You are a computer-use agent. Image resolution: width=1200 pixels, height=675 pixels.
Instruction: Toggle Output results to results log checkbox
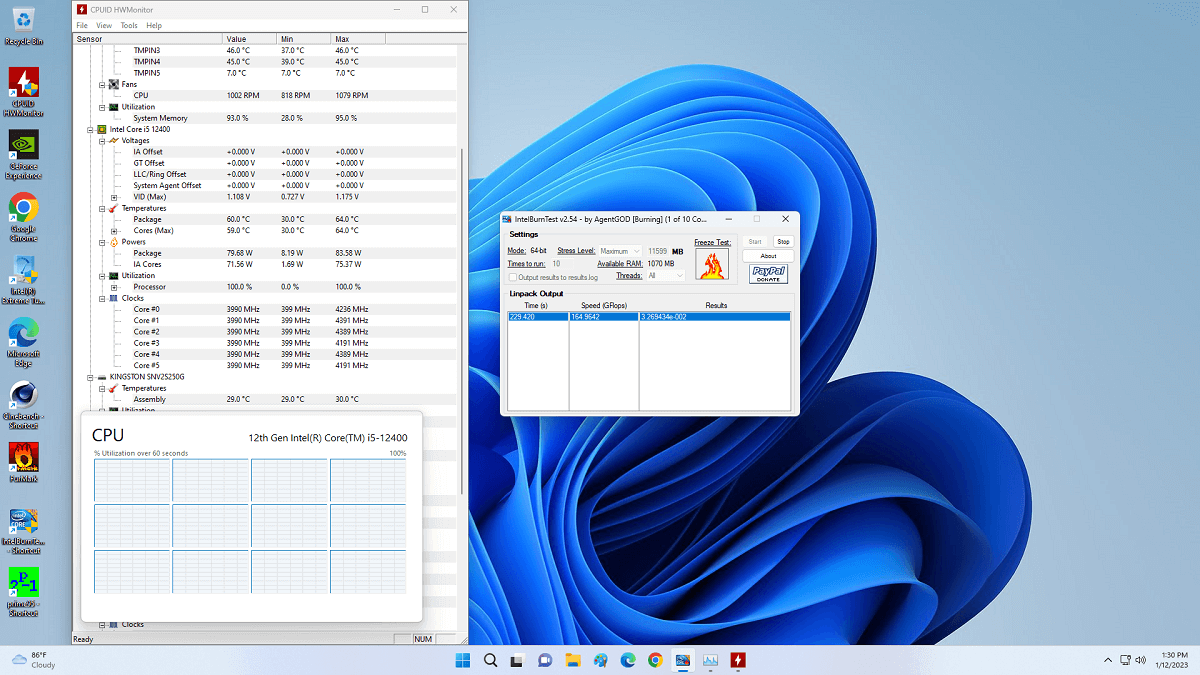tap(513, 277)
